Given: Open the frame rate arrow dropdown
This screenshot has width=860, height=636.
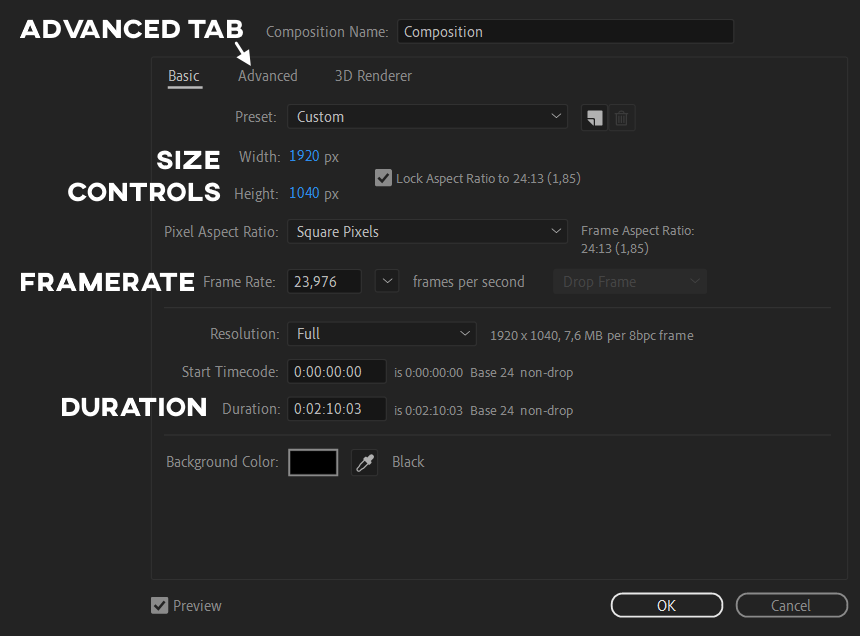Looking at the screenshot, I should click(387, 282).
